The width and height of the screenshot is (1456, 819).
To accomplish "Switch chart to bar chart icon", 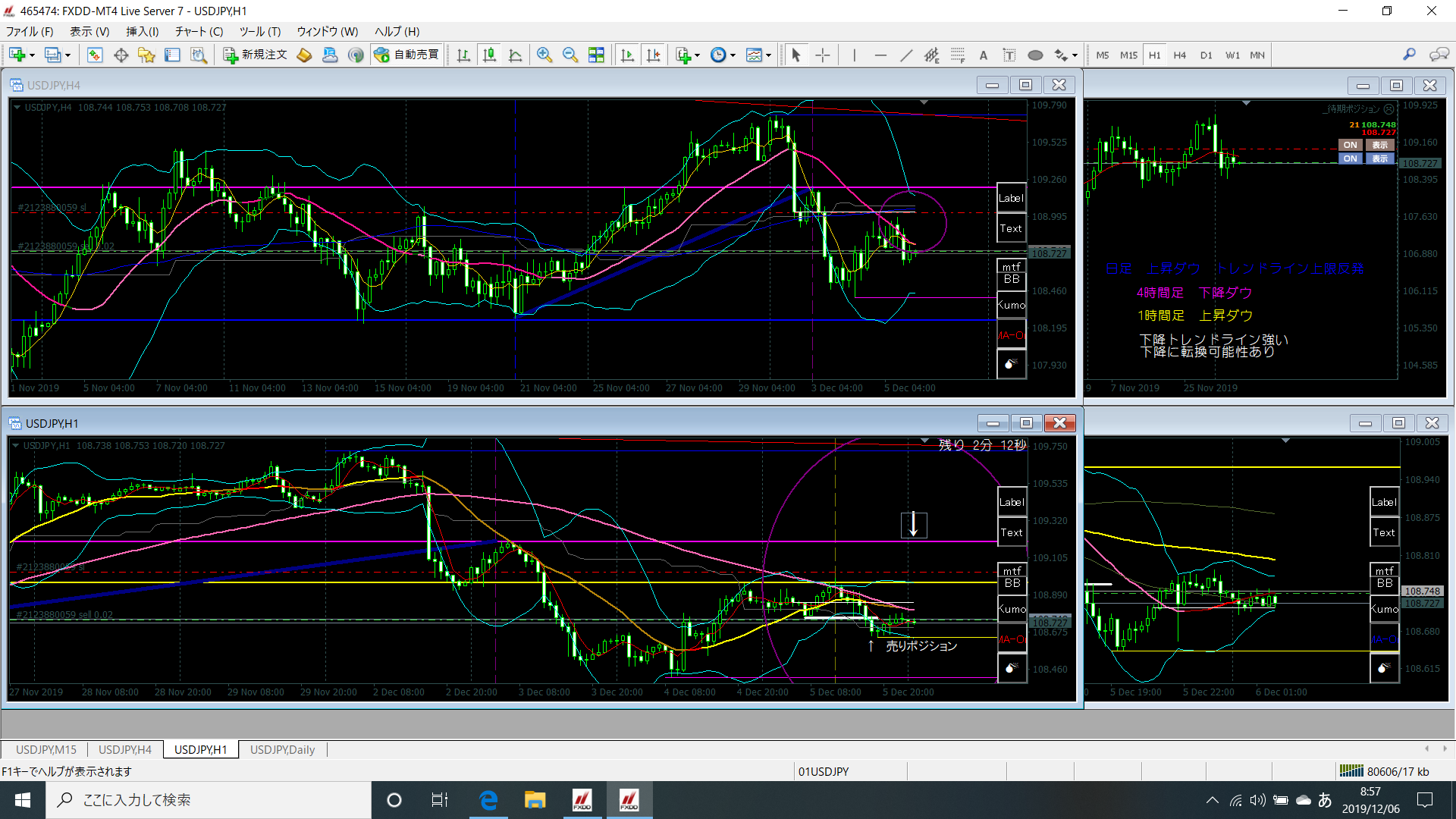I will (x=463, y=55).
